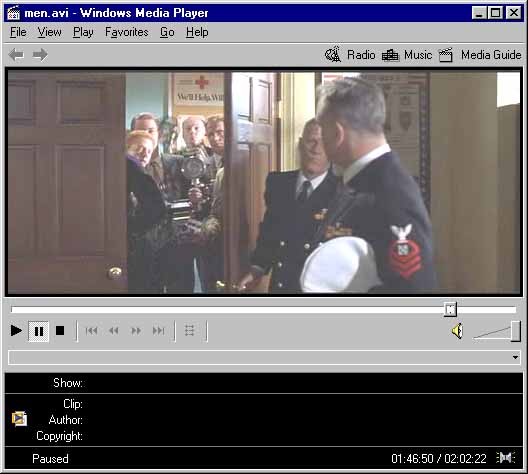Open the Help menu

[197, 32]
